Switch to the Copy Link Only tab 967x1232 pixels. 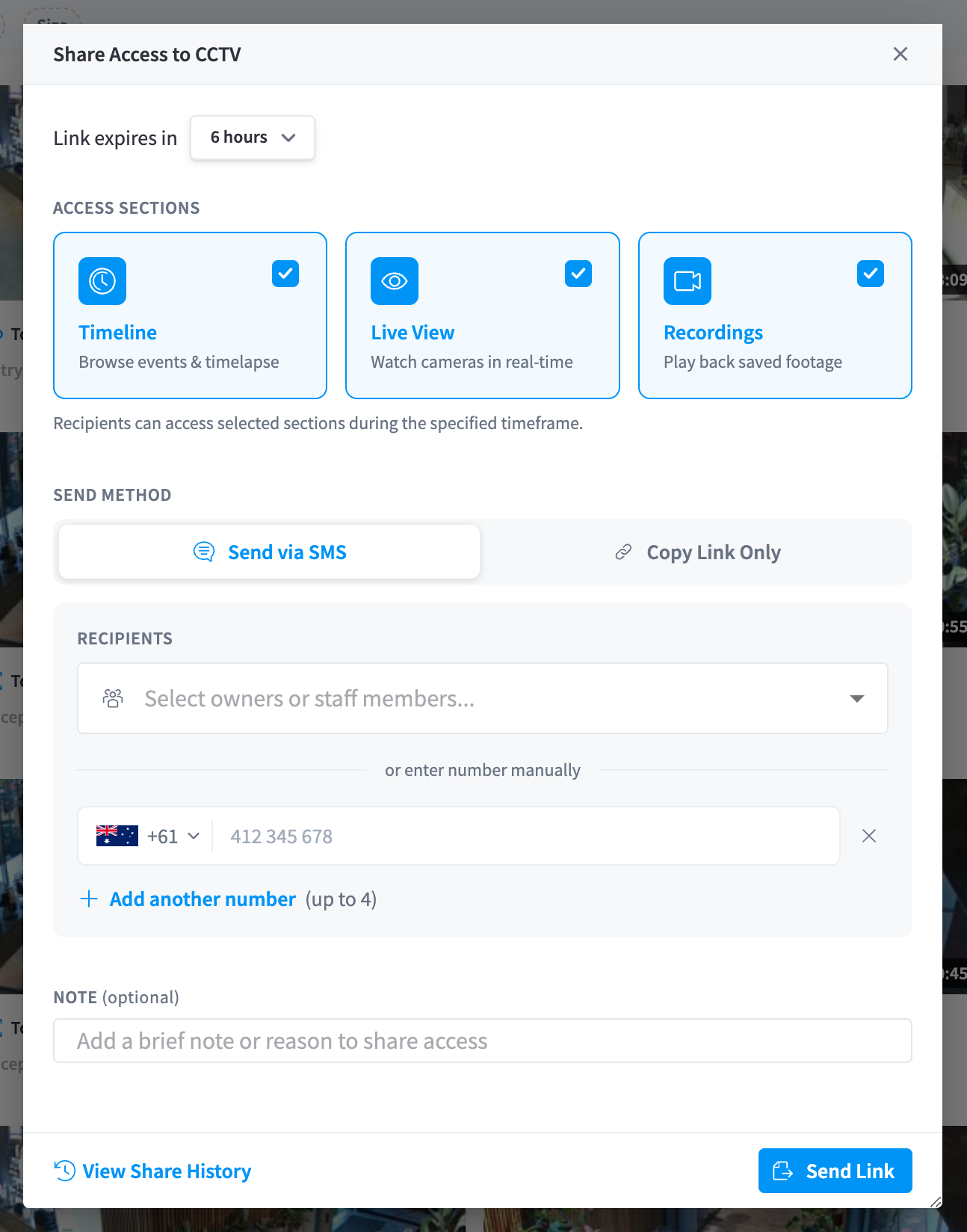pyautogui.click(x=696, y=552)
